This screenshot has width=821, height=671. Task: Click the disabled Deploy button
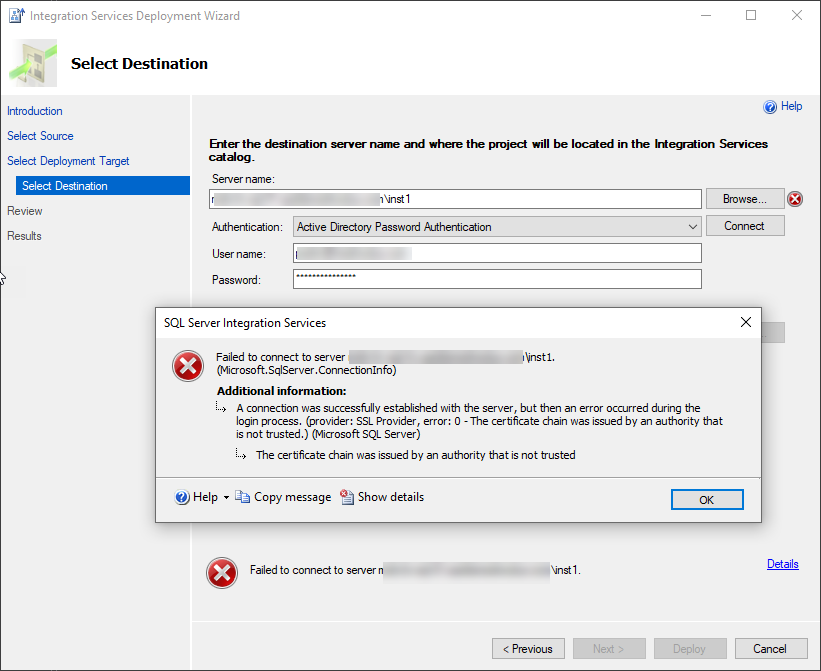tap(690, 648)
